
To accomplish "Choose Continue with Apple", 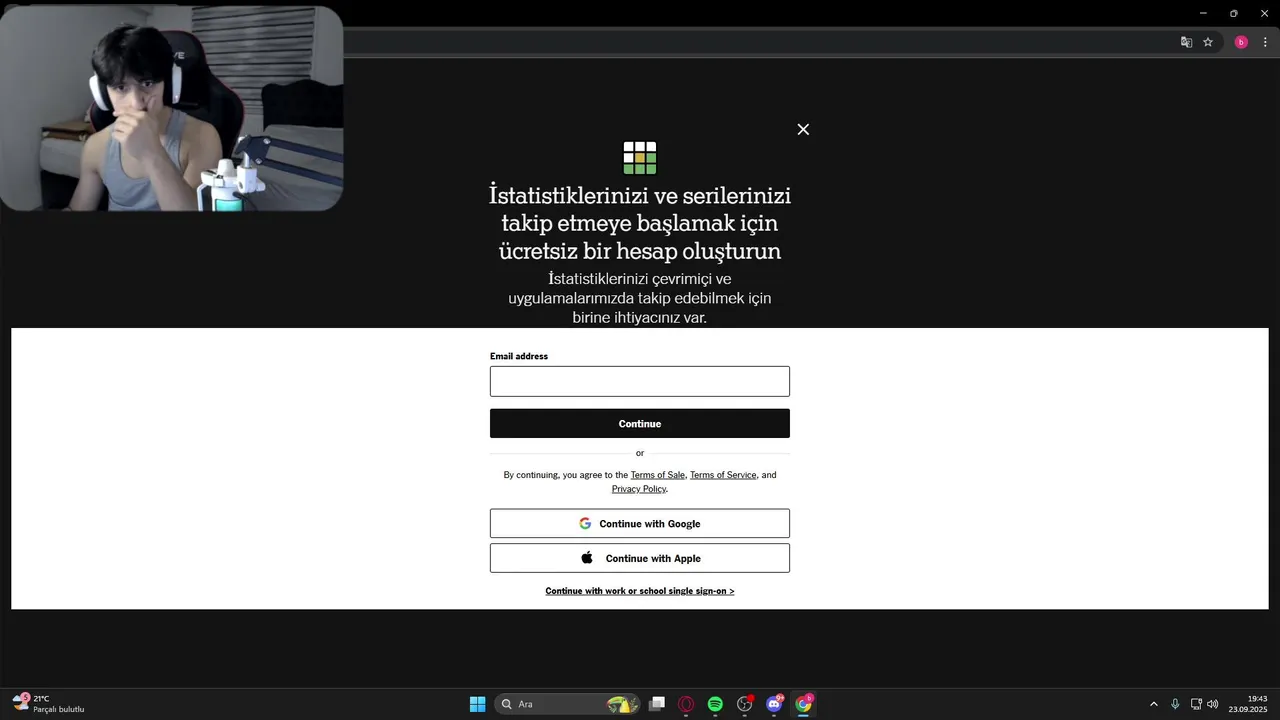I will (x=640, y=558).
